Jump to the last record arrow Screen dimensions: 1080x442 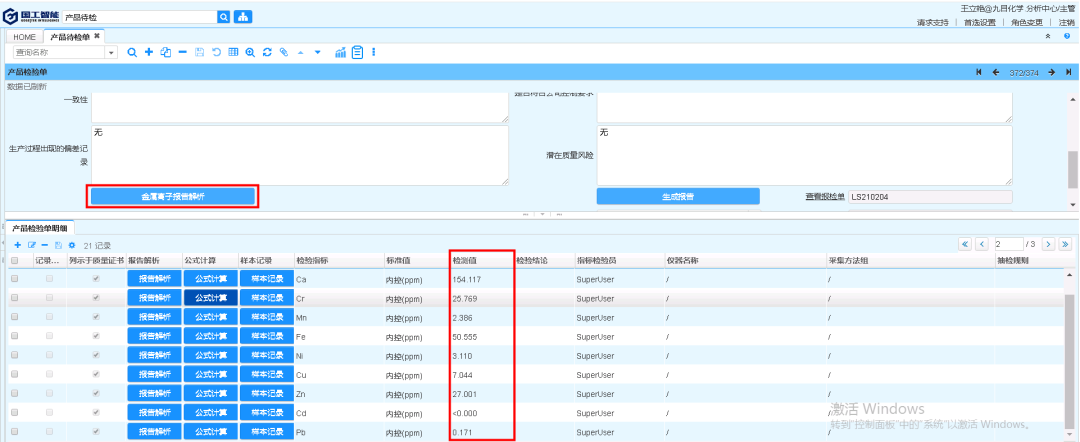click(1068, 72)
